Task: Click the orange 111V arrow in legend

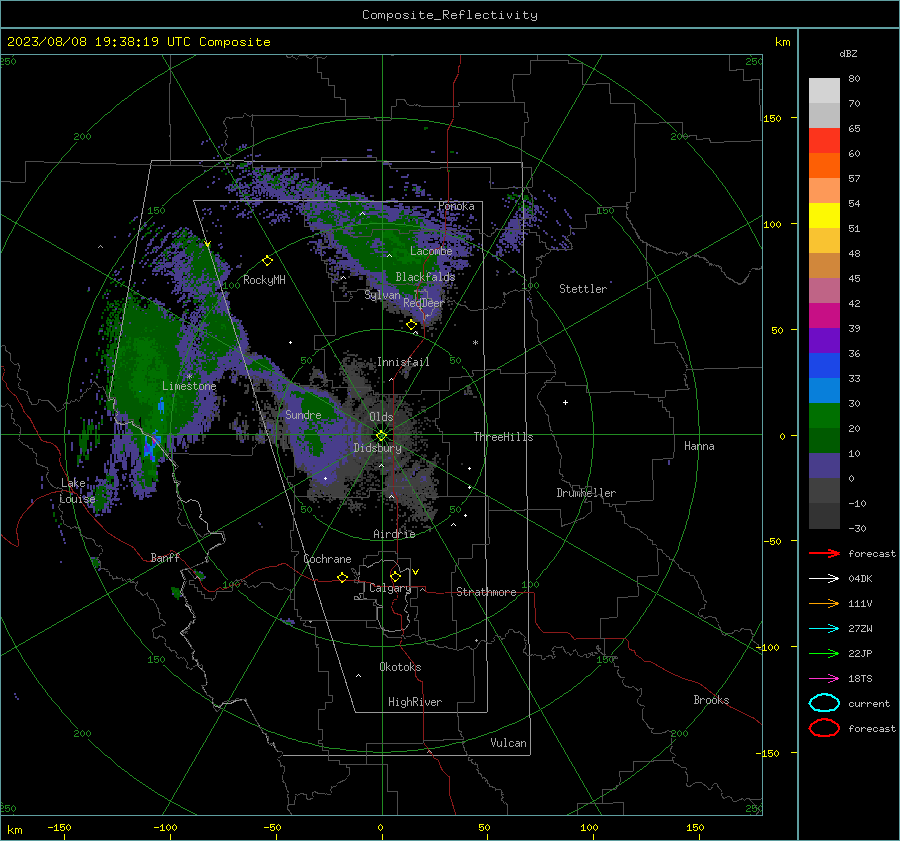Action: tap(824, 603)
